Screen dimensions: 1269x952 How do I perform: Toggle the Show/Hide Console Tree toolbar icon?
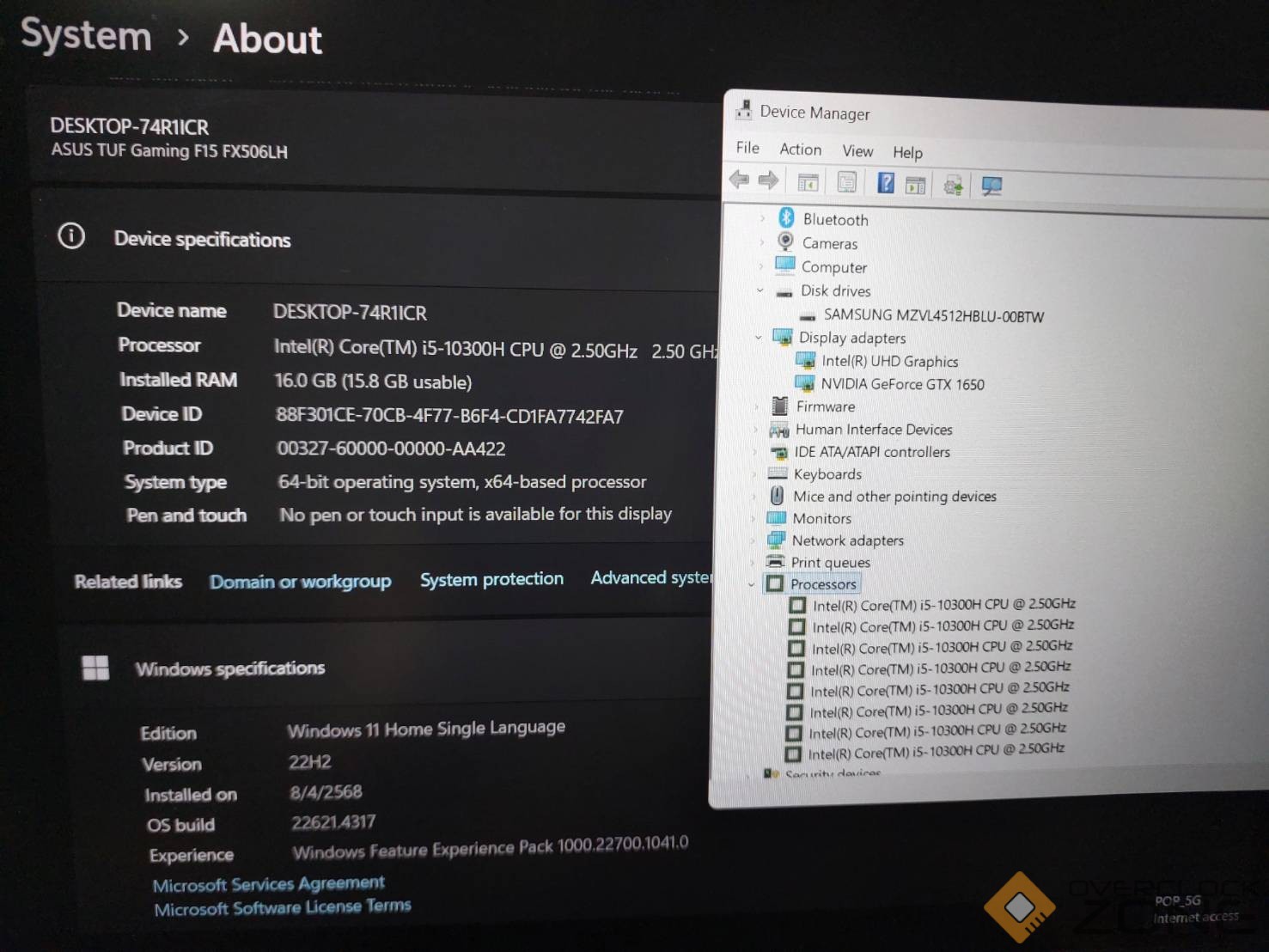808,181
